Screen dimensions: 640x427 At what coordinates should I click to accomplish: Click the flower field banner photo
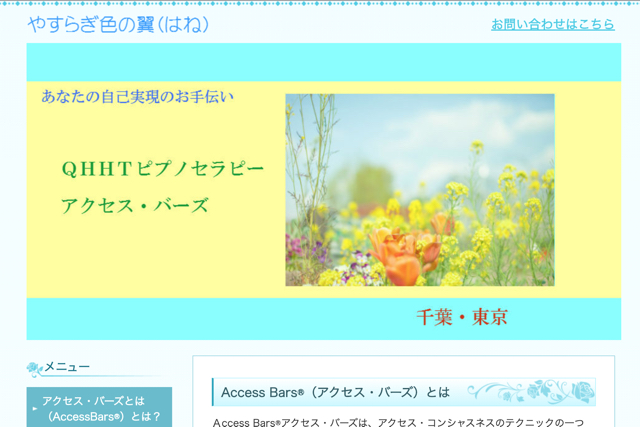tap(420, 190)
